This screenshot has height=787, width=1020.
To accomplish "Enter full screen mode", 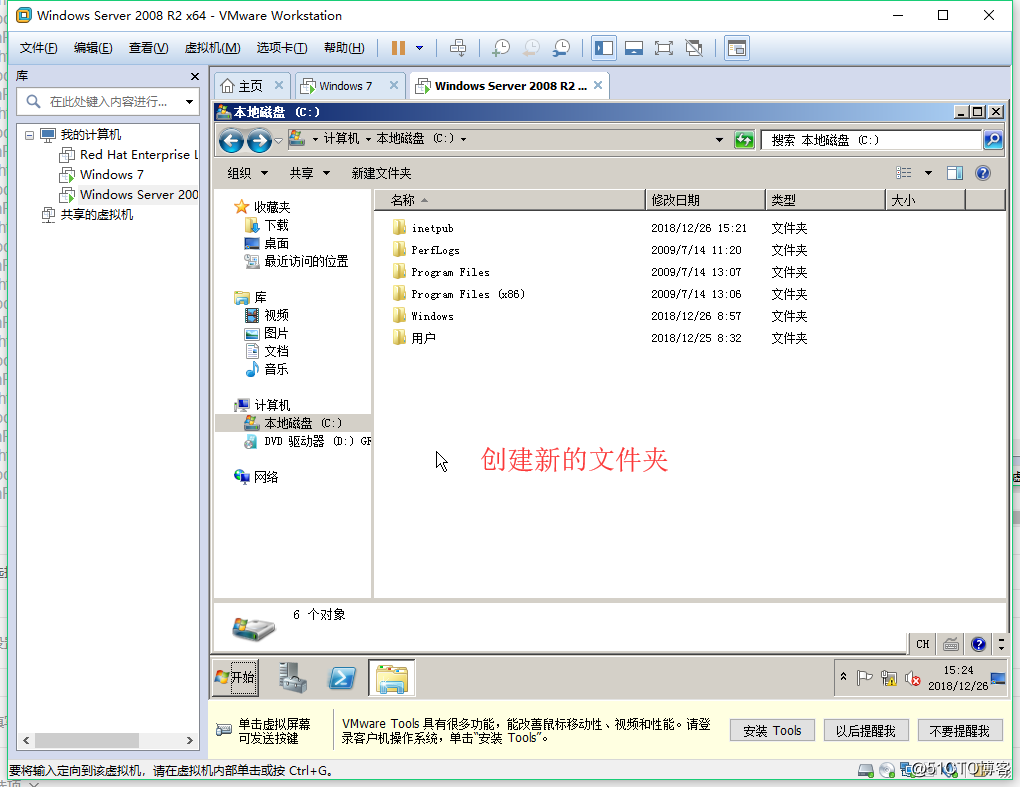I will tap(664, 47).
